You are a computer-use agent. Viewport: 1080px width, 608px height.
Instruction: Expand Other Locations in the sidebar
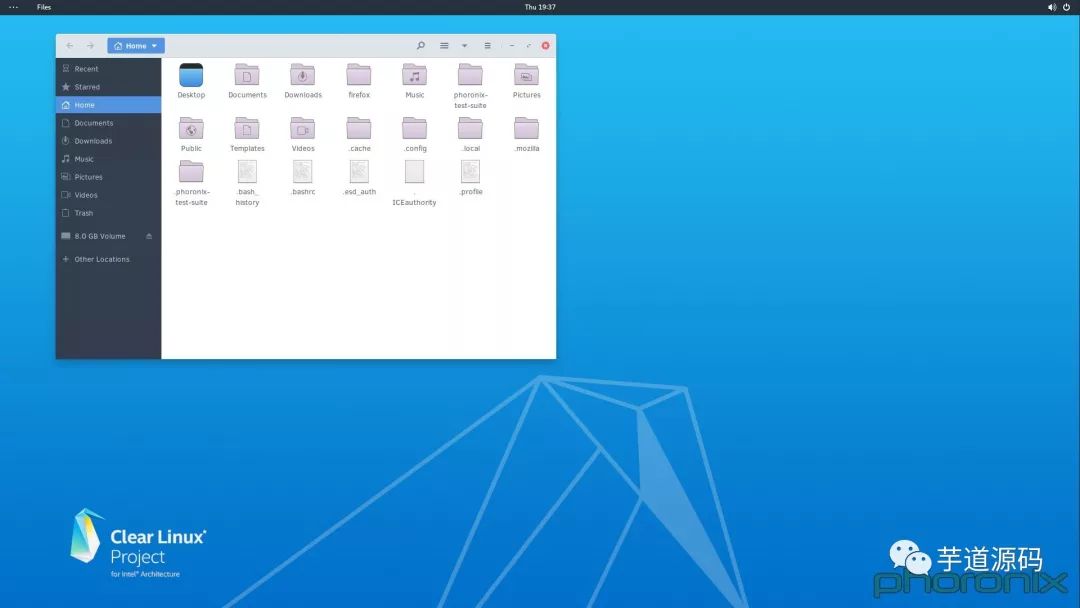click(x=99, y=259)
